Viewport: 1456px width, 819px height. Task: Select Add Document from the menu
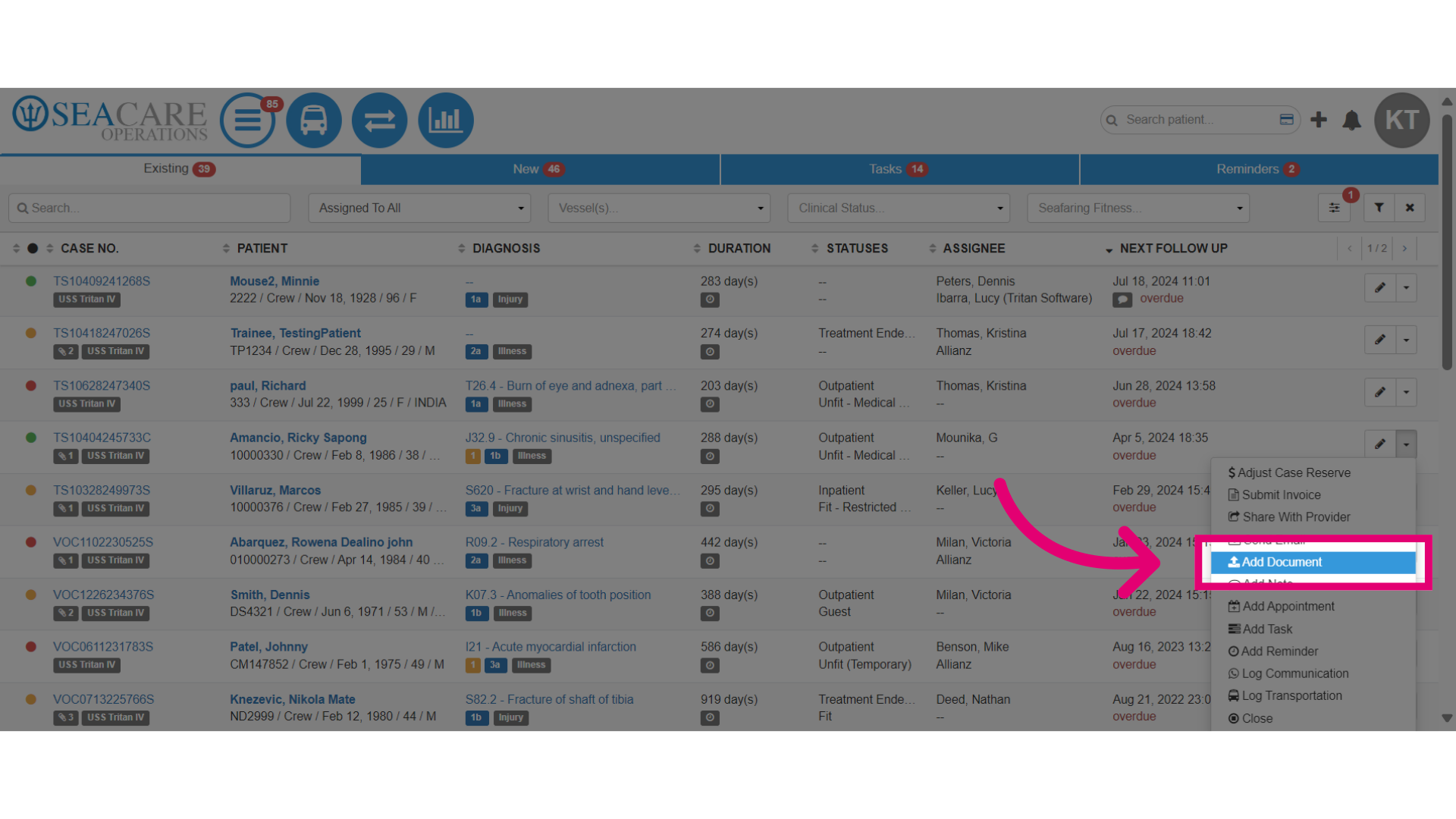[1313, 562]
